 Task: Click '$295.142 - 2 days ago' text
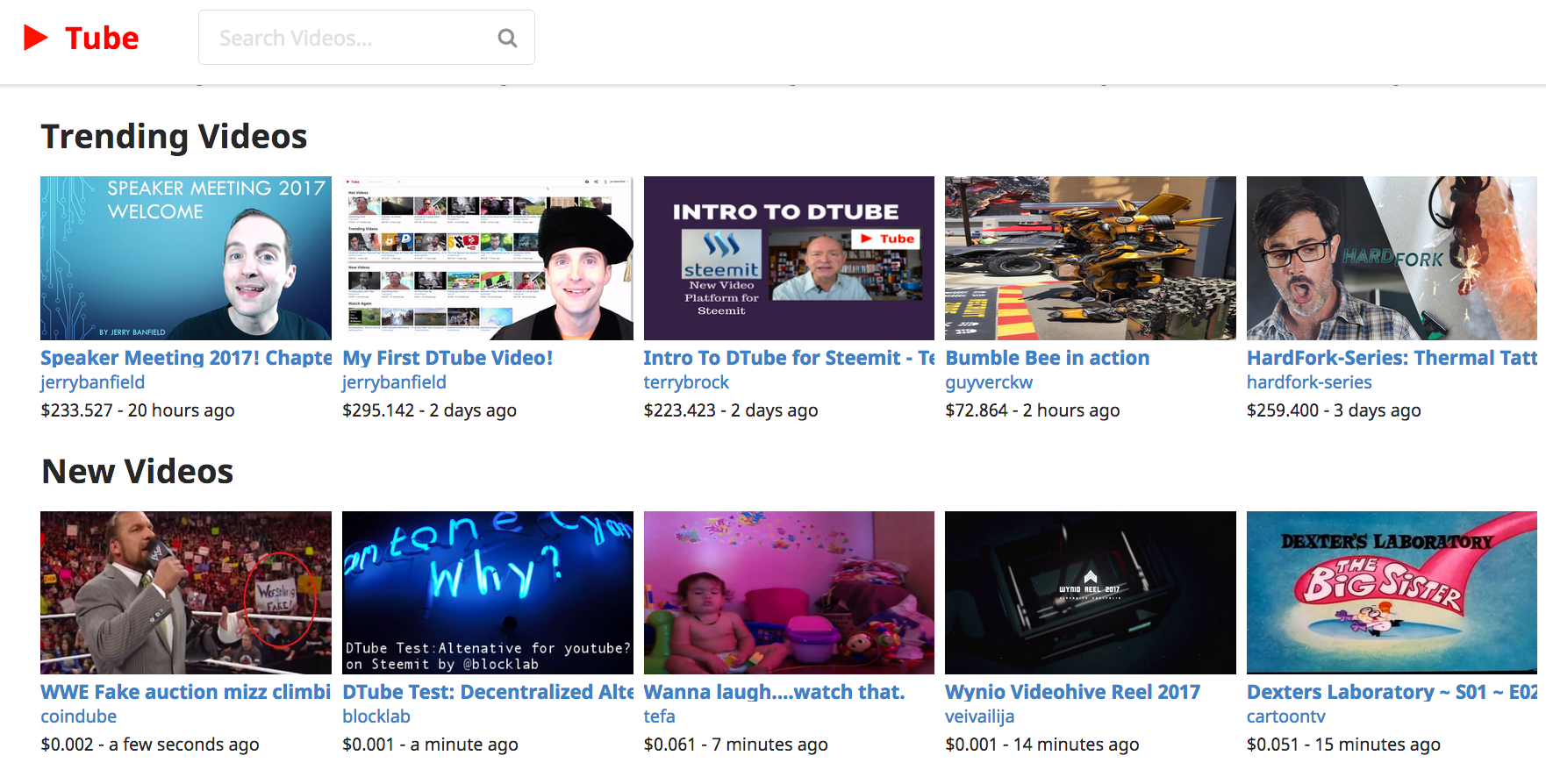pos(429,410)
